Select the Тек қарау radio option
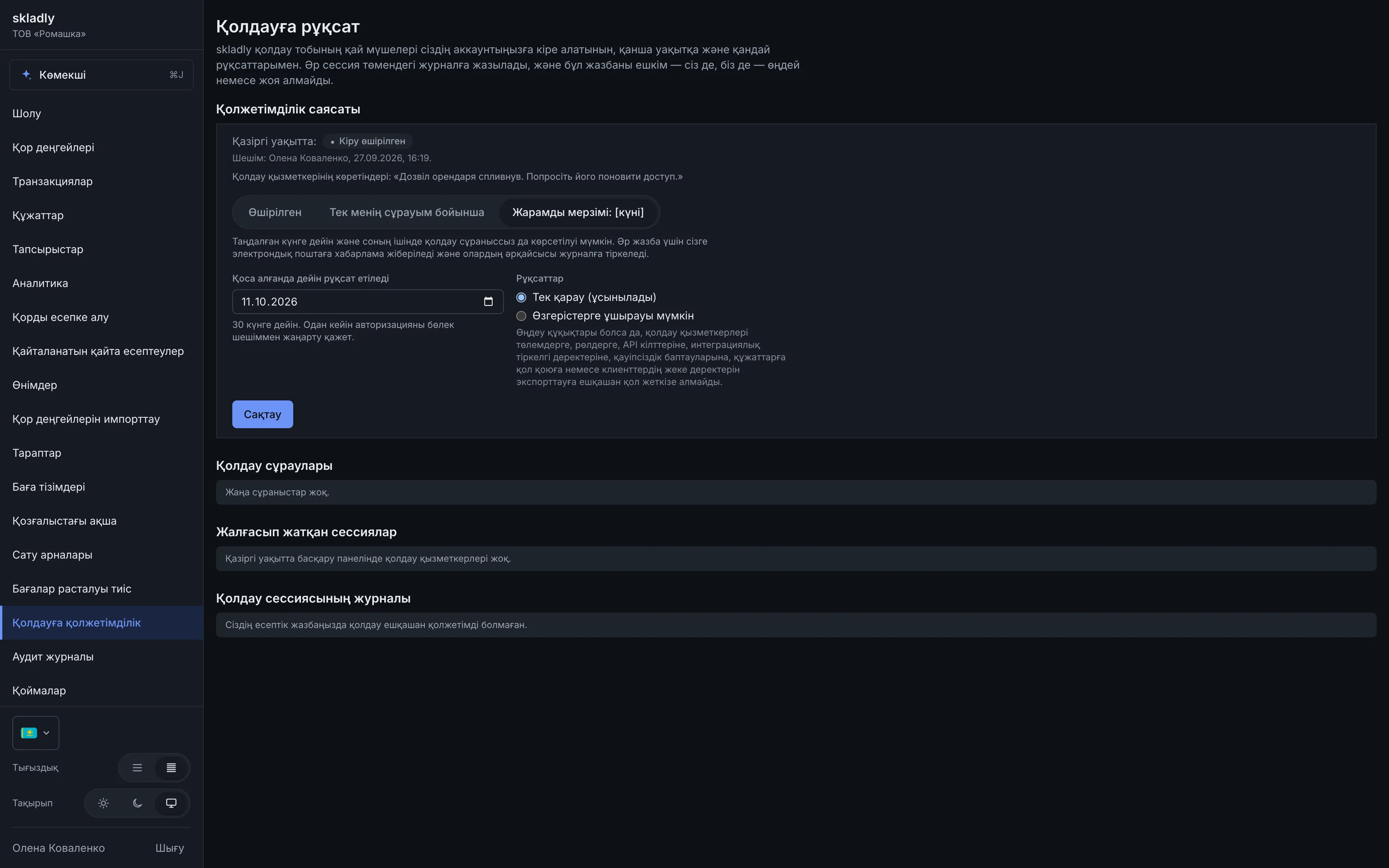The height and width of the screenshot is (868, 1389). coord(521,297)
